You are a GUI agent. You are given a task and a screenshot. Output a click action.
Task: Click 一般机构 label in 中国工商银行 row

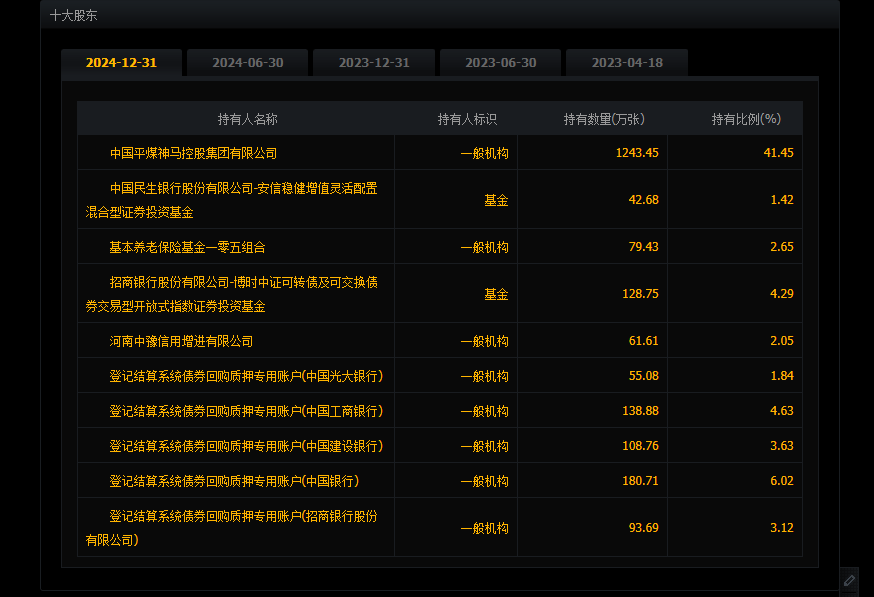pos(484,411)
